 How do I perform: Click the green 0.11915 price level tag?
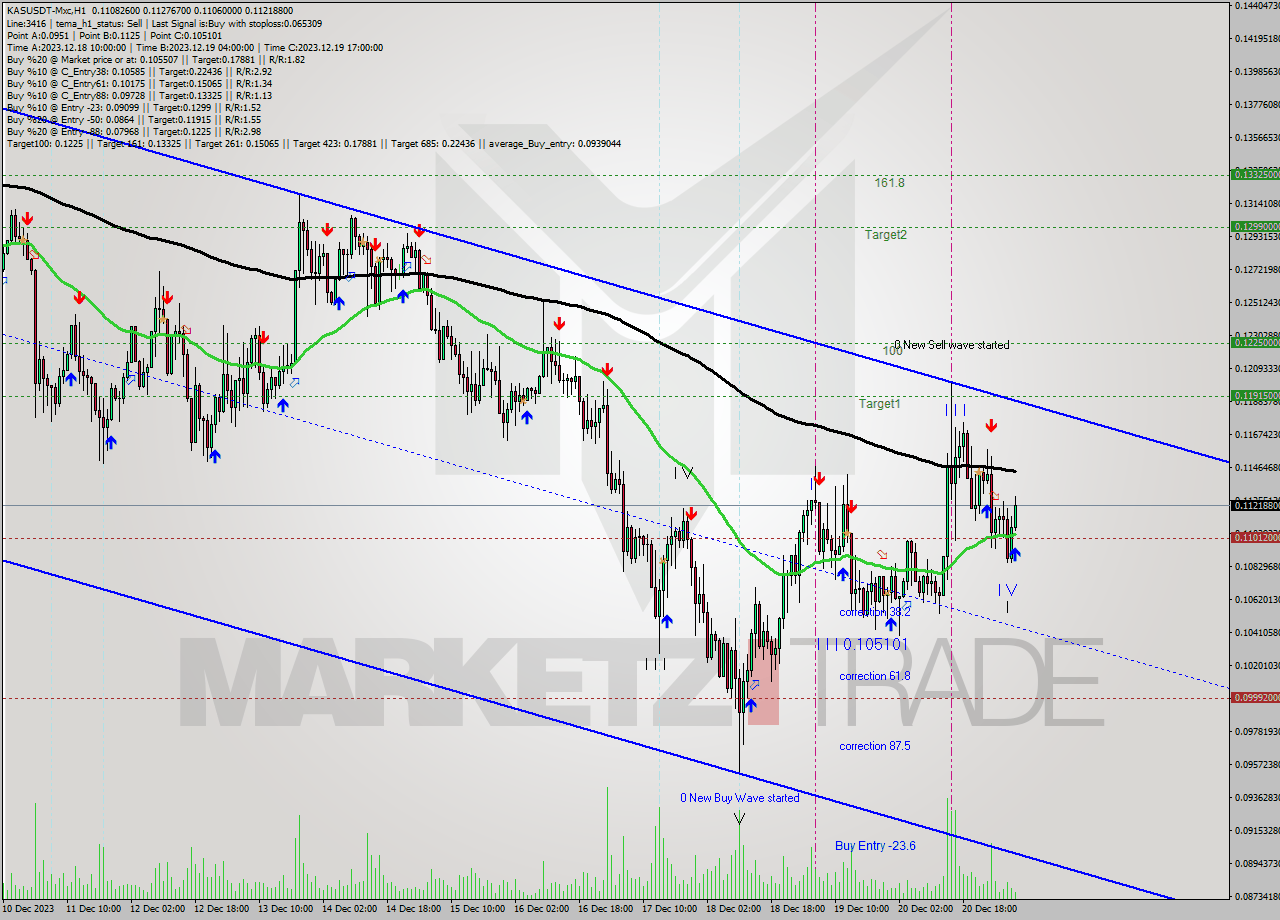1255,395
